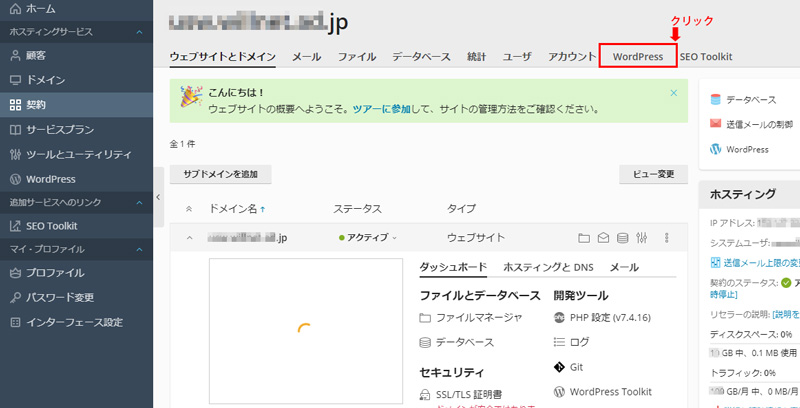Select 契約 in the sidebar

pyautogui.click(x=77, y=105)
